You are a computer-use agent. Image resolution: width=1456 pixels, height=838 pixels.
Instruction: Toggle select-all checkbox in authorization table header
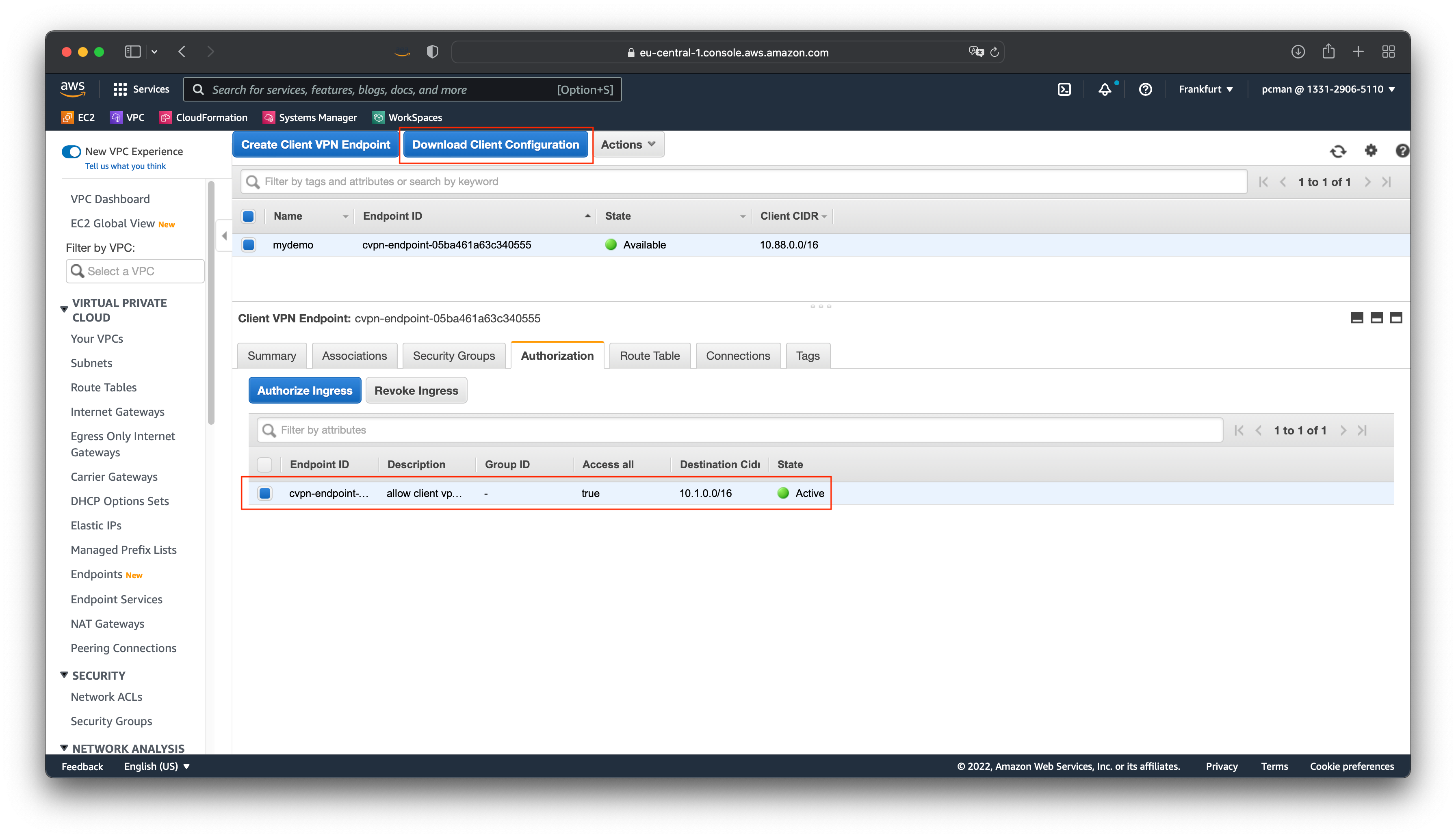pyautogui.click(x=264, y=464)
